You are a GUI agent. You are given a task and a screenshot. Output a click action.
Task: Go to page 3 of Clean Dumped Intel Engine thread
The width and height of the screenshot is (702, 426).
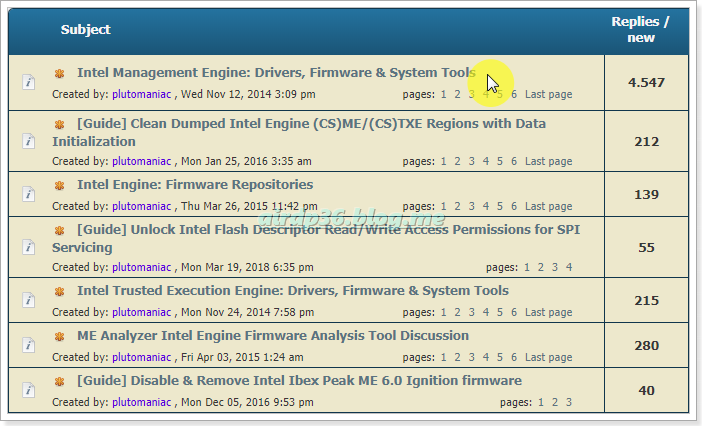coord(471,161)
